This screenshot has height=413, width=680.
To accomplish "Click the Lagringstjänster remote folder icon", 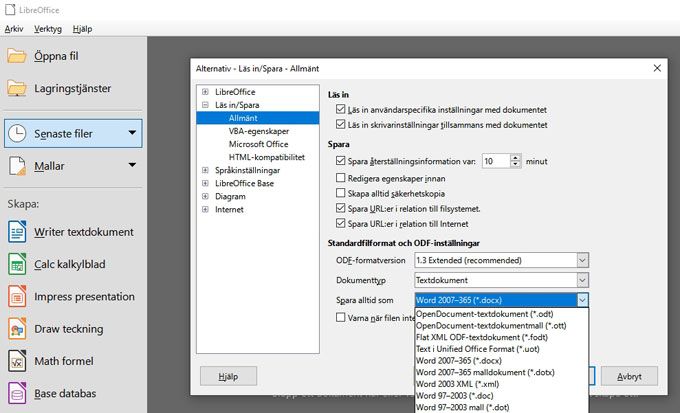I will pyautogui.click(x=16, y=88).
